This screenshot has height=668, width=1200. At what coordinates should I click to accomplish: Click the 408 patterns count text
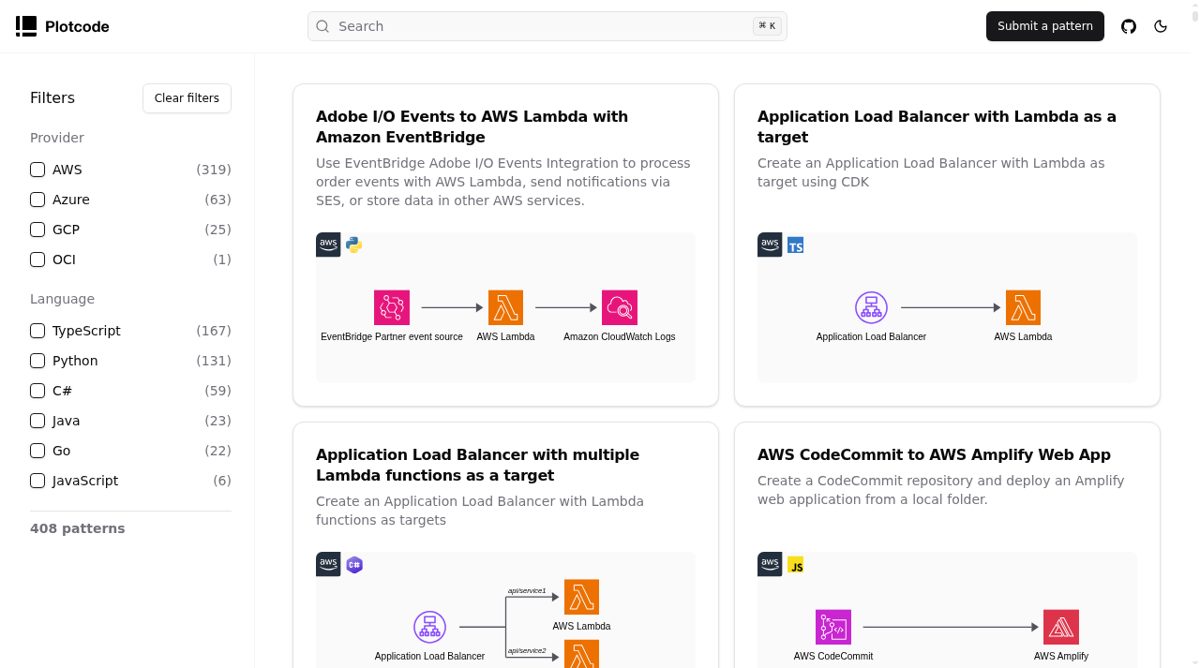pos(78,529)
